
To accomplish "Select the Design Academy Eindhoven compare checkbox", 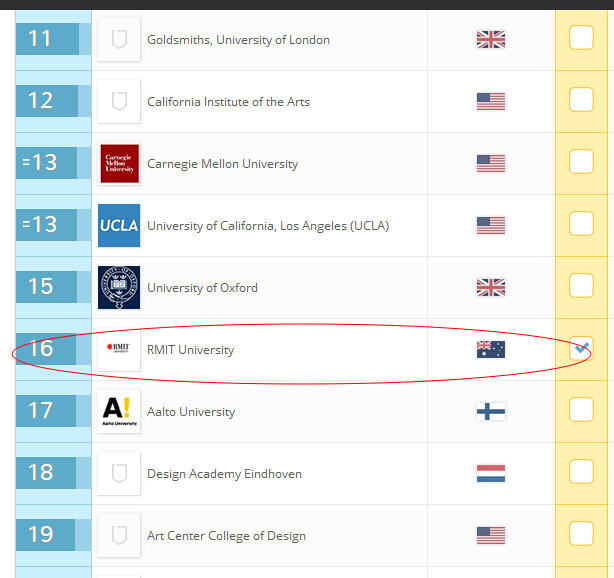I will (x=581, y=471).
